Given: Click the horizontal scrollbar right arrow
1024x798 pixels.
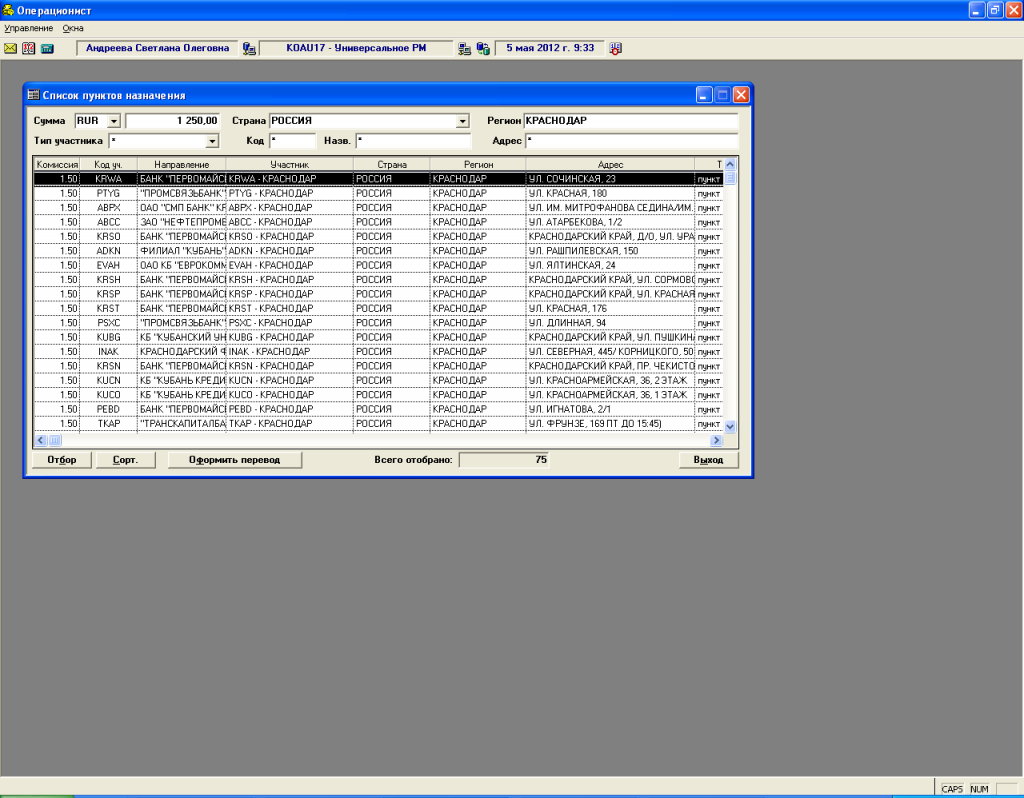Looking at the screenshot, I should 716,440.
